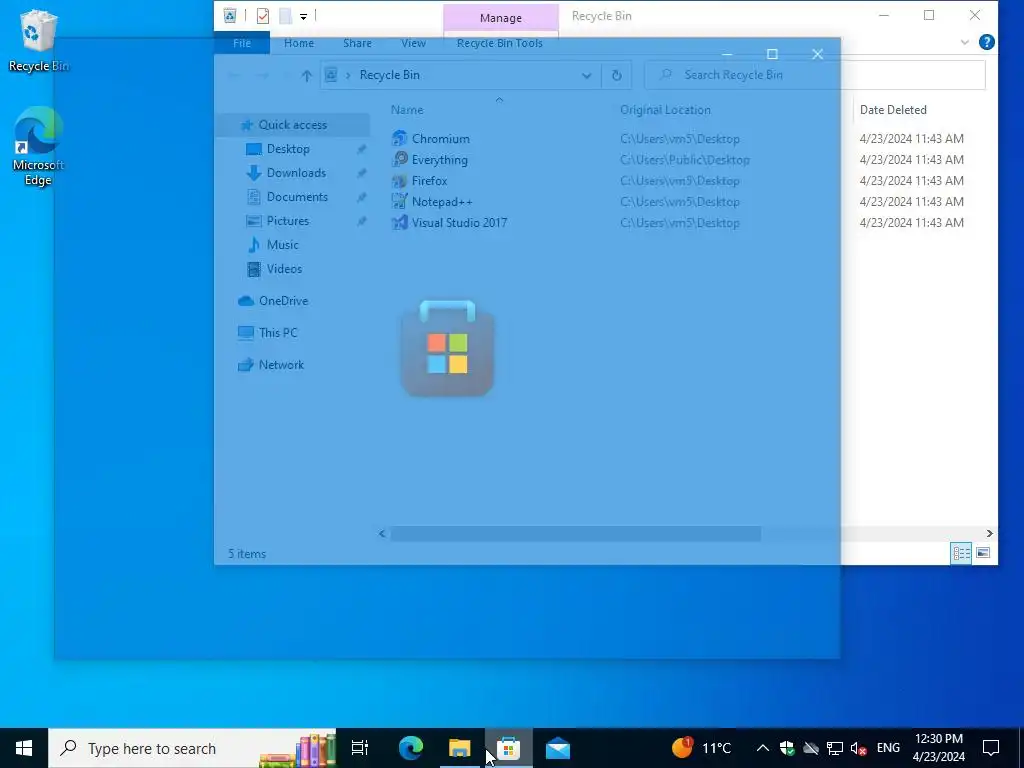
Task: Open the Recycle Bin desktop icon
Action: click(38, 40)
